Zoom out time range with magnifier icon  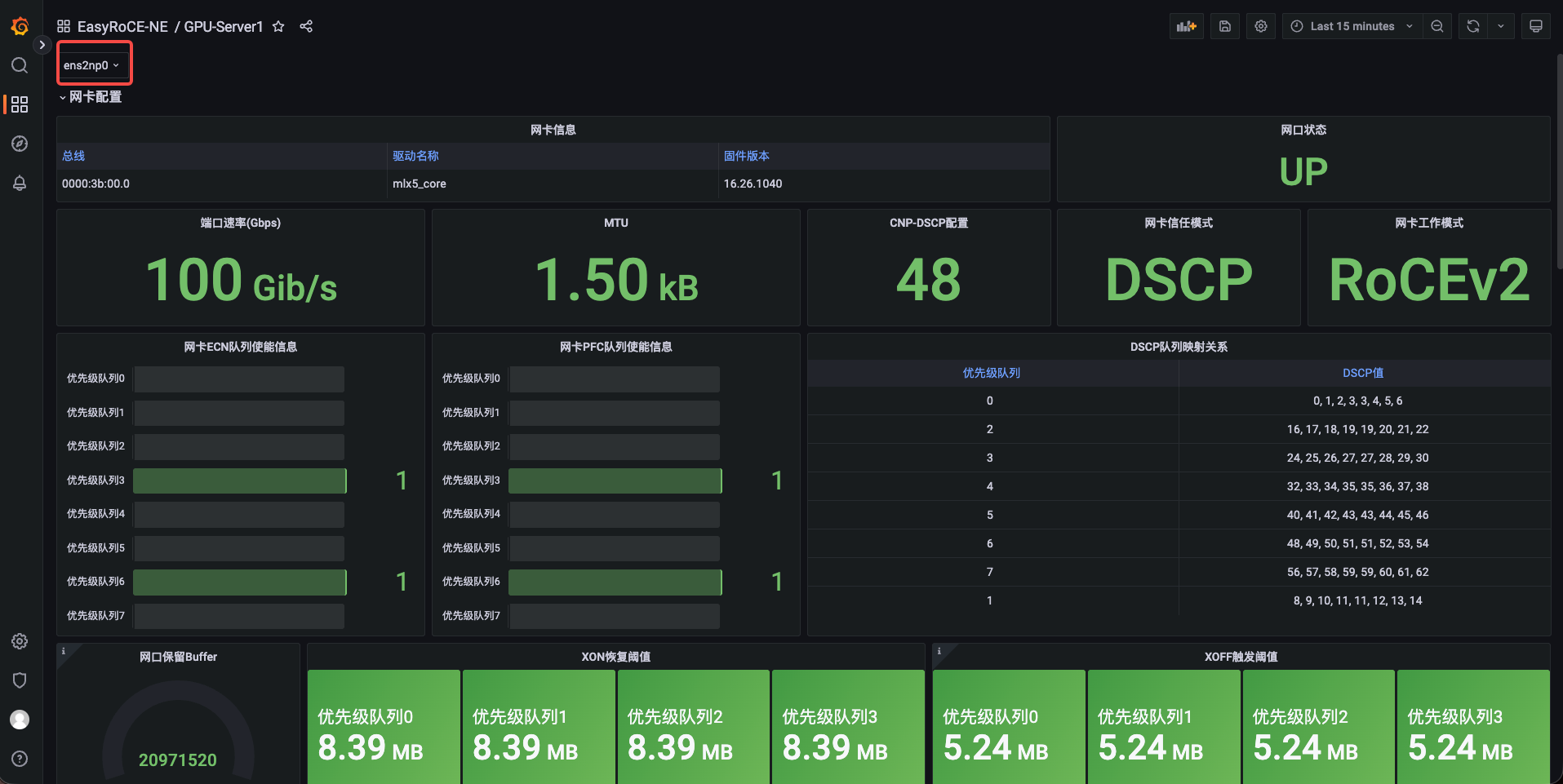tap(1437, 26)
